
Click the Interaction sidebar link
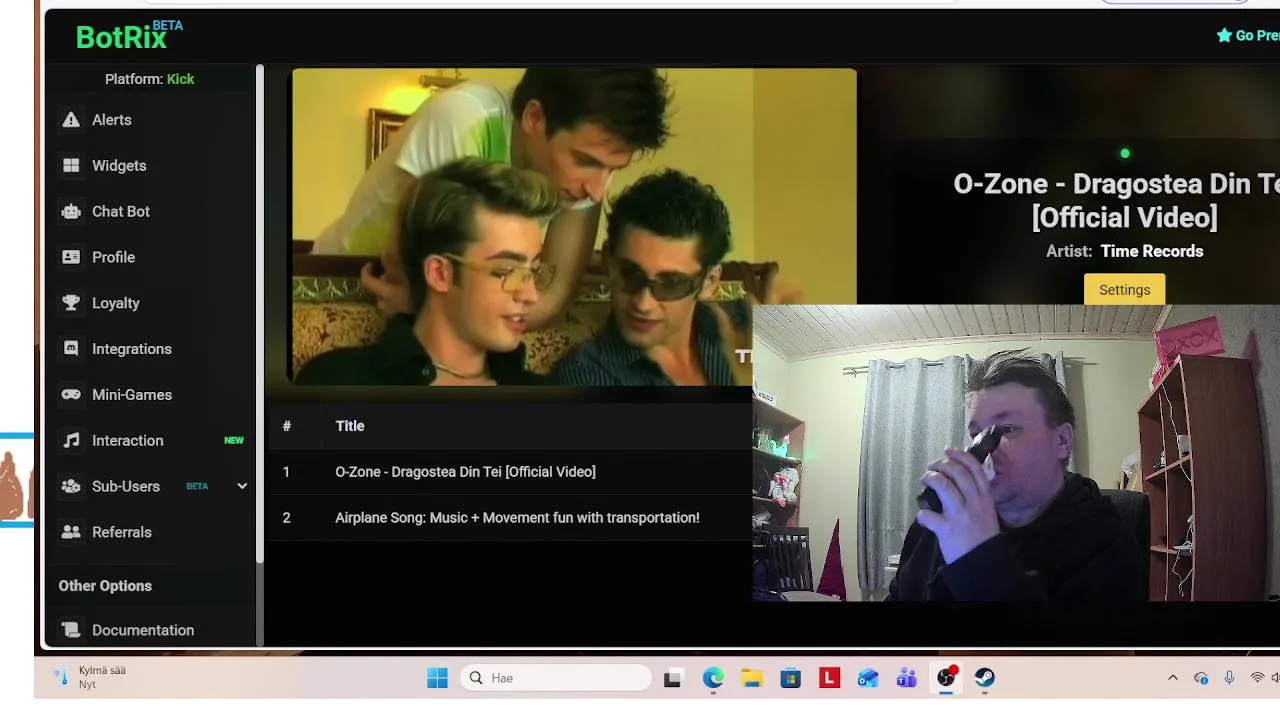[x=128, y=441]
